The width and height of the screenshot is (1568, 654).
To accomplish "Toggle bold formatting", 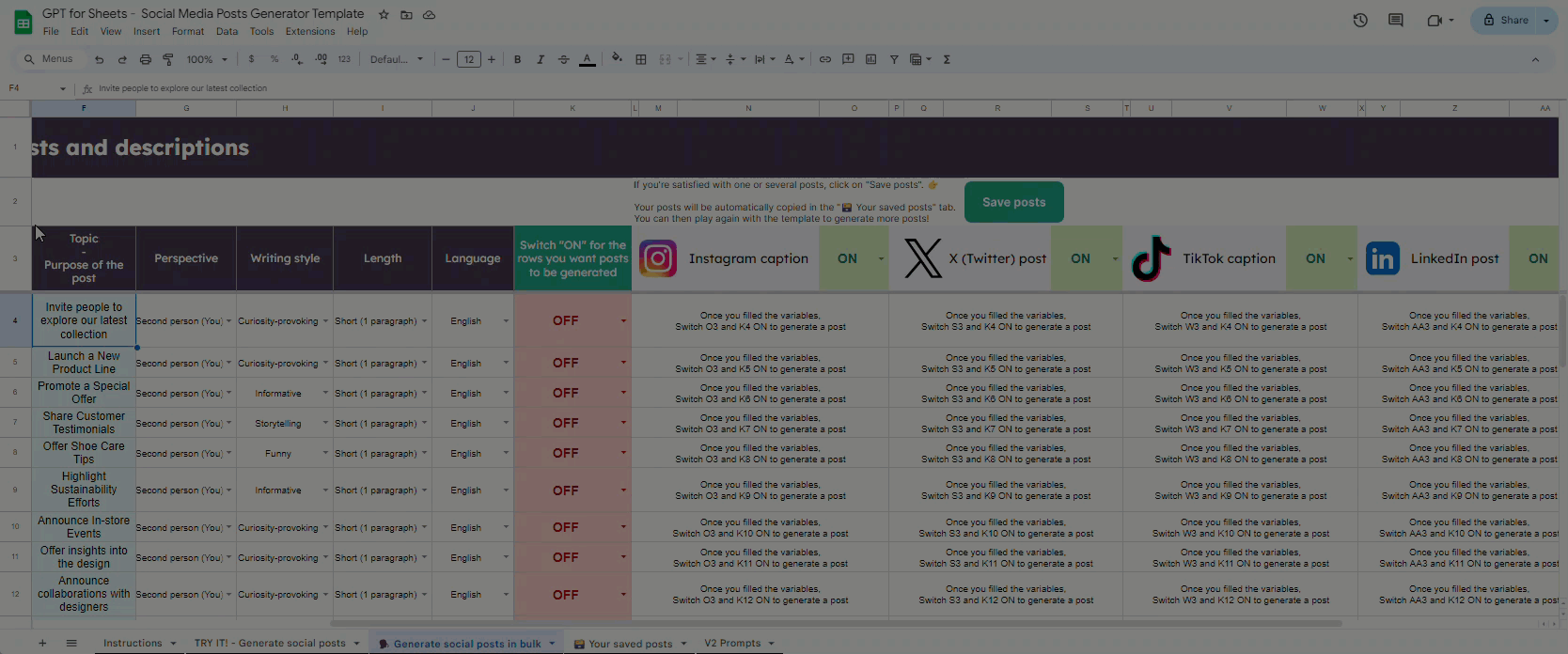I will pos(517,59).
